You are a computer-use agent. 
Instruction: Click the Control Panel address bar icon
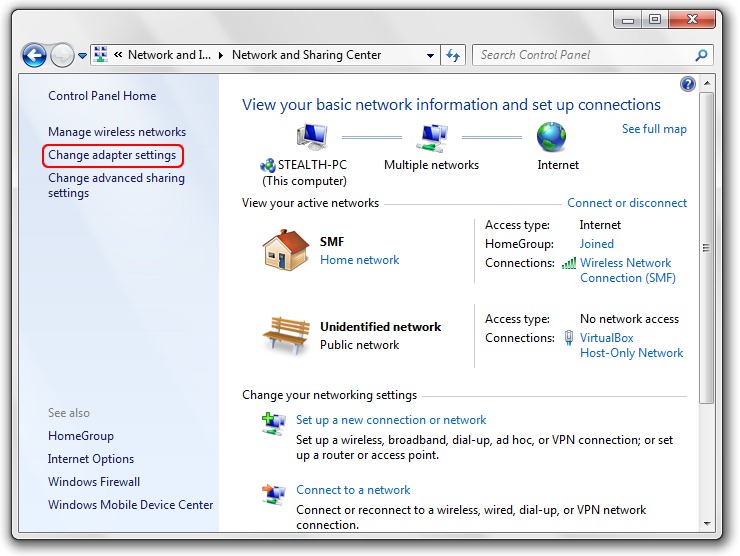[101, 55]
